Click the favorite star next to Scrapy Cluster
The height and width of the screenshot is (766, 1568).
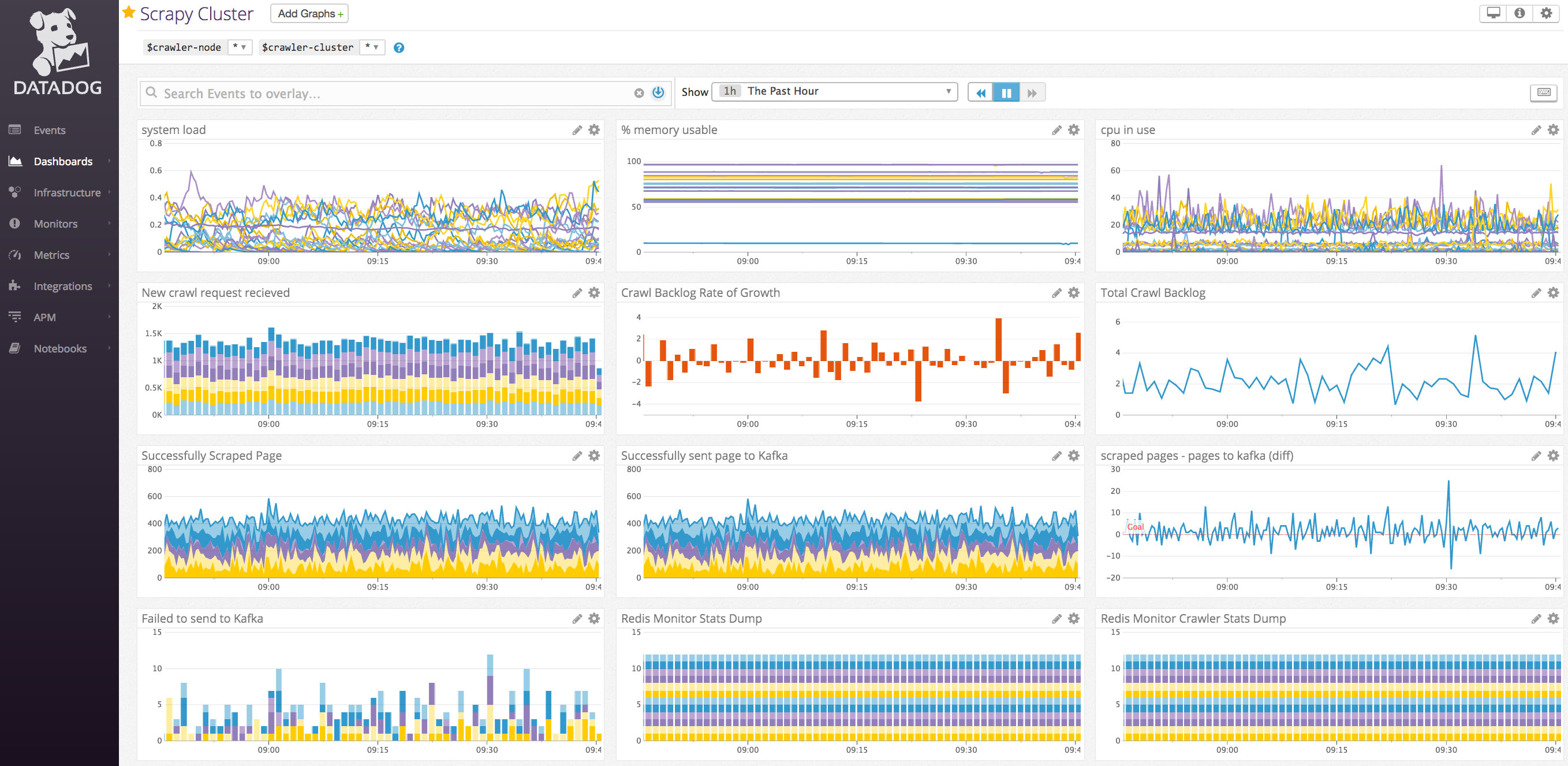[x=128, y=12]
